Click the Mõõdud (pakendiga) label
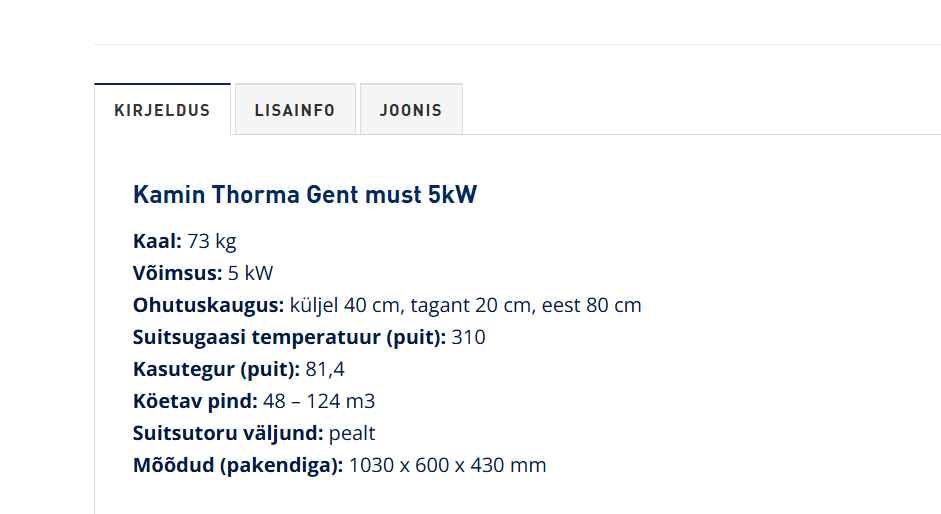Image resolution: width=941 pixels, height=514 pixels. 238,465
